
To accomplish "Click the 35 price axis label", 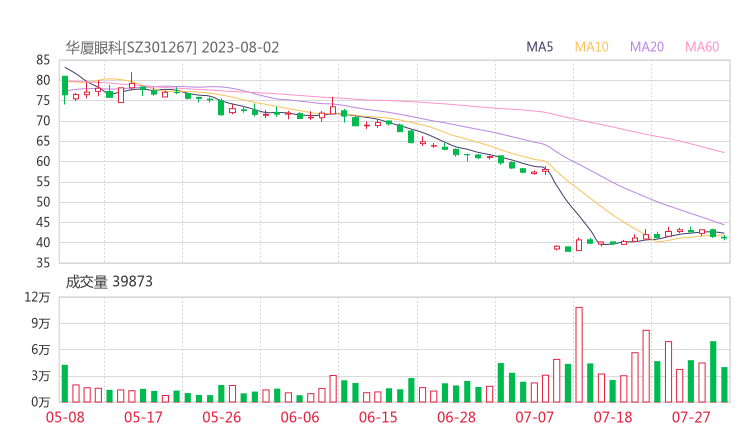I will pyautogui.click(x=42, y=263).
